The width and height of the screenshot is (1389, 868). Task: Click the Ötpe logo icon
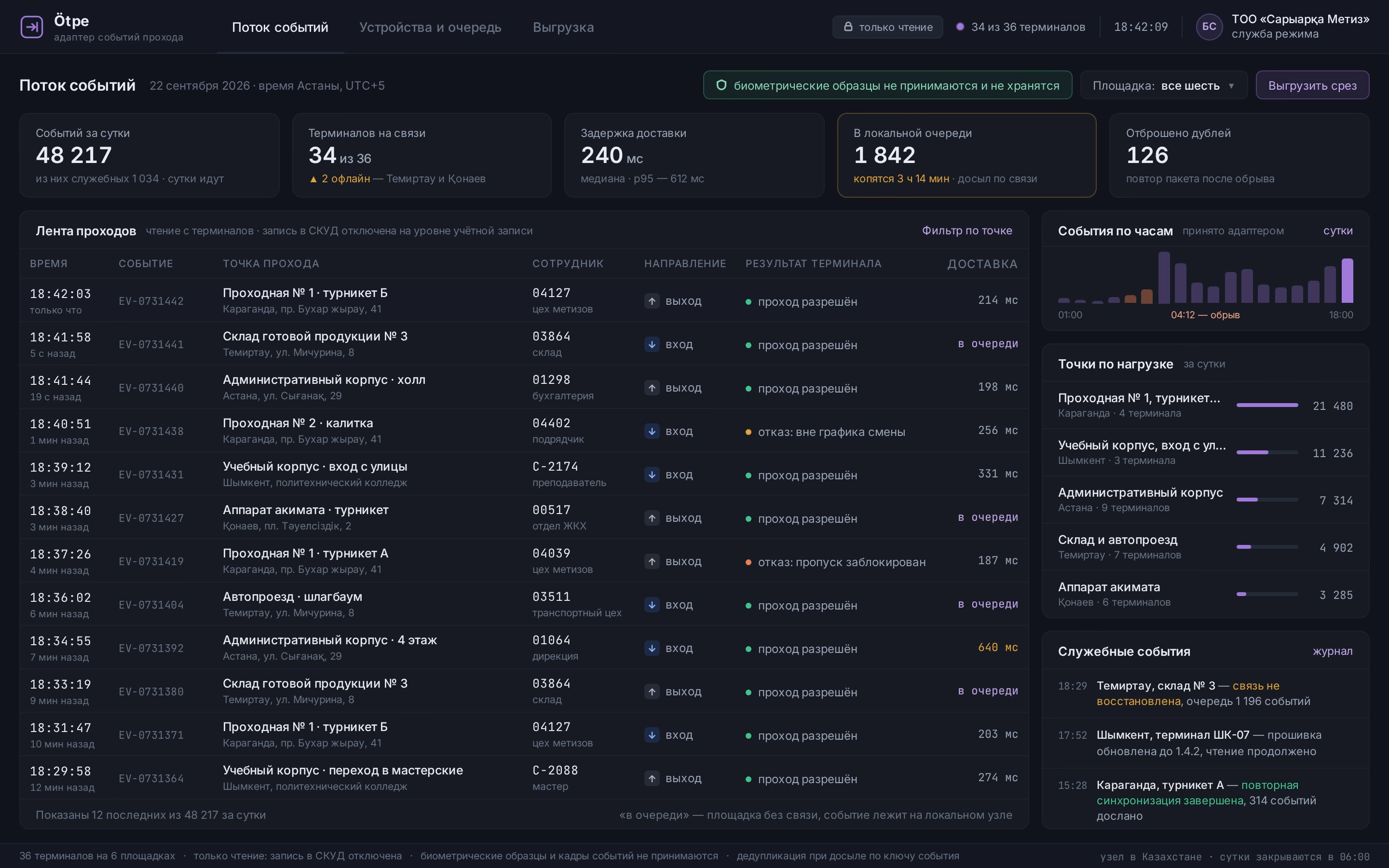31,27
